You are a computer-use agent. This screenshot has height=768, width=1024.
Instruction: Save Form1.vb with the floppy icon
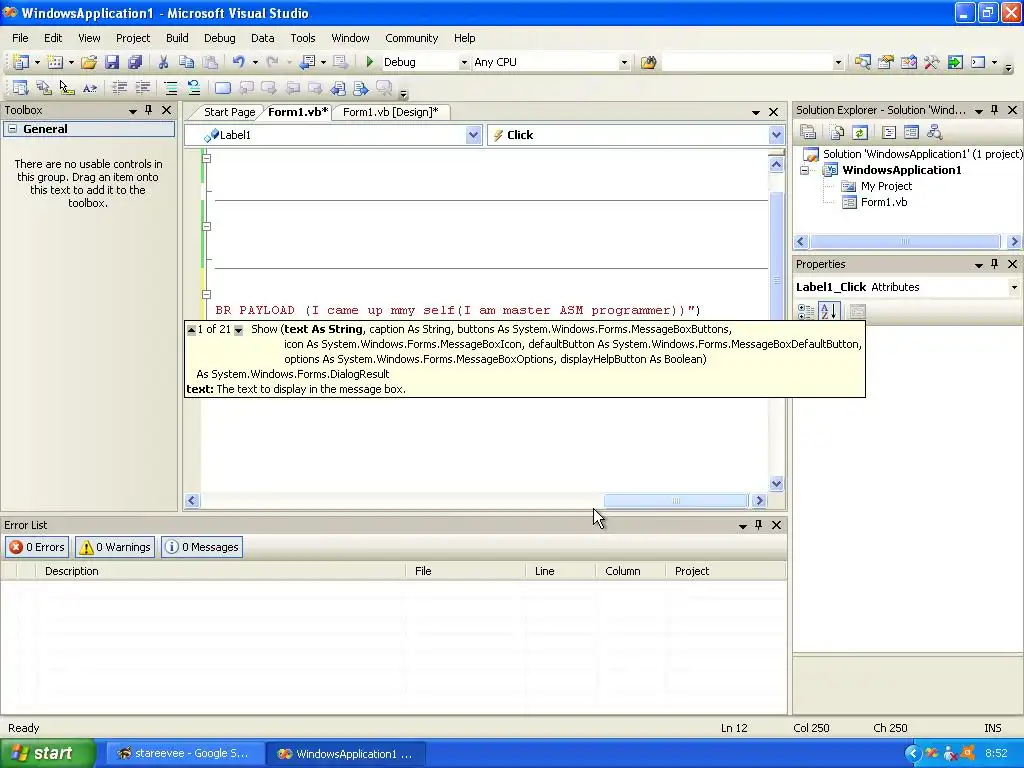[x=112, y=62]
